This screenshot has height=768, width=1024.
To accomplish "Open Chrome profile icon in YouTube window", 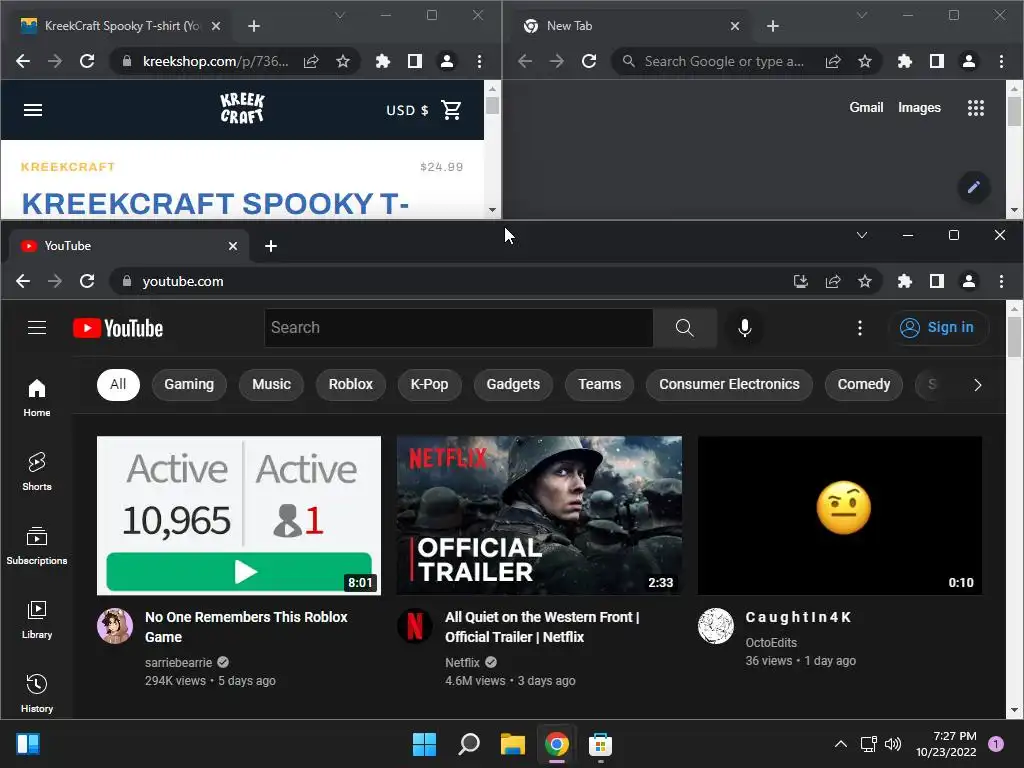I will click(x=968, y=281).
